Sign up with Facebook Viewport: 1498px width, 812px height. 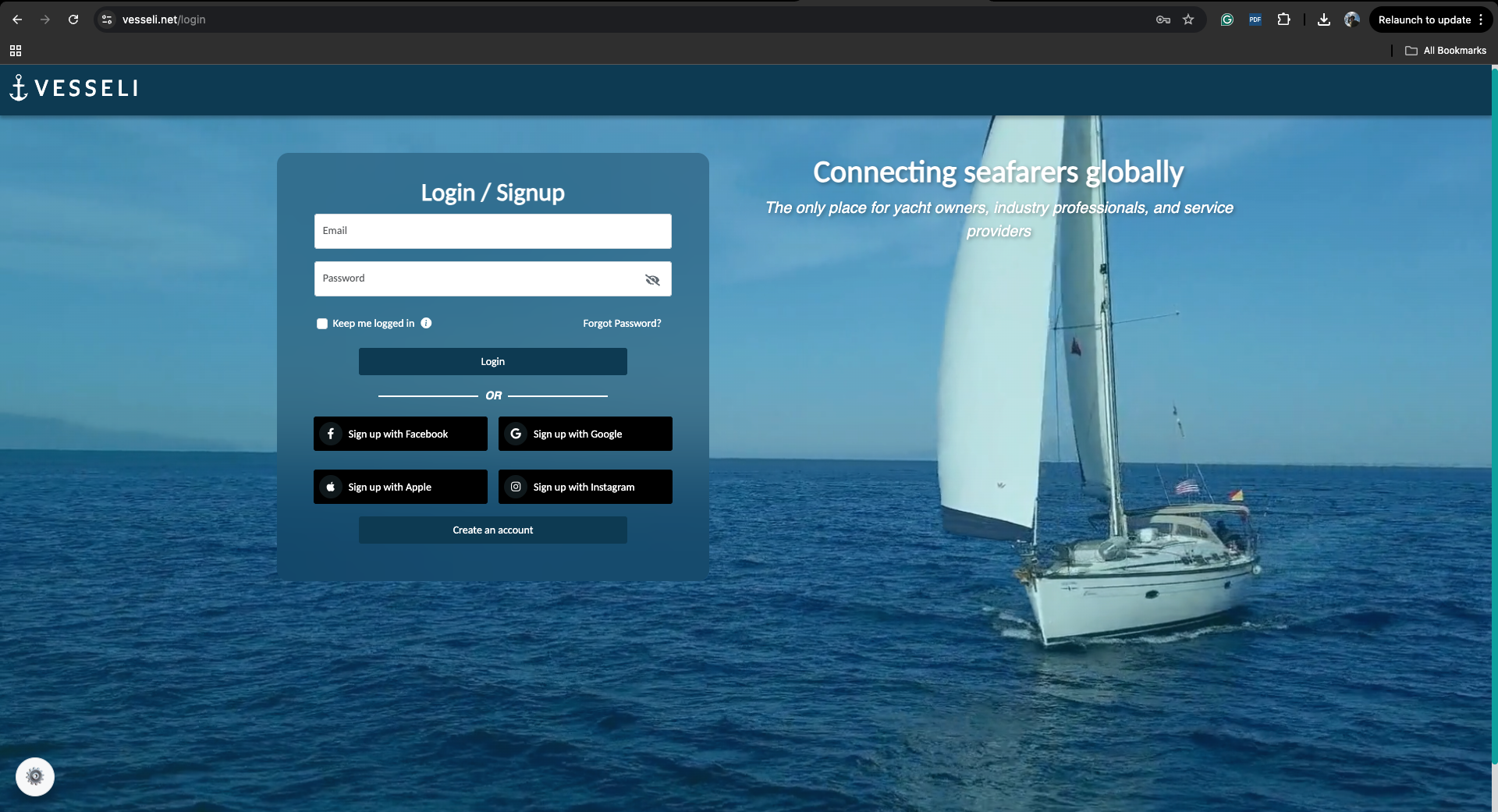[x=400, y=434]
